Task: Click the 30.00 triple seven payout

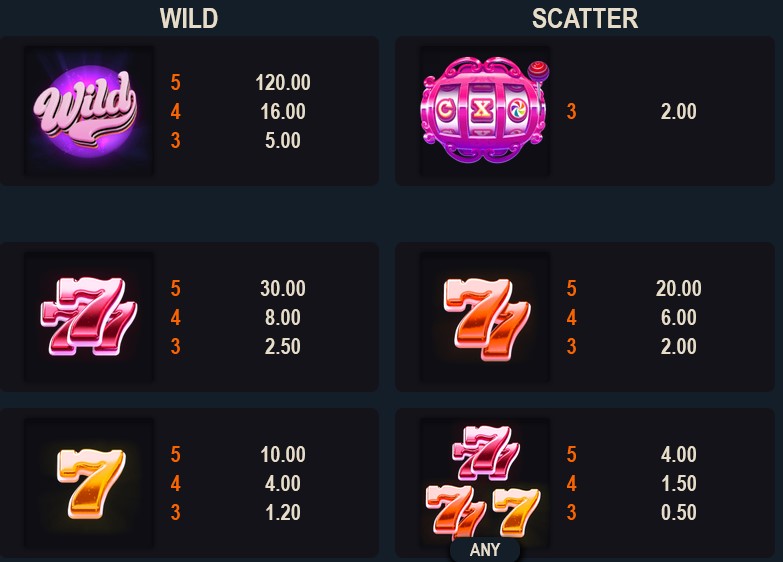Action: (283, 288)
